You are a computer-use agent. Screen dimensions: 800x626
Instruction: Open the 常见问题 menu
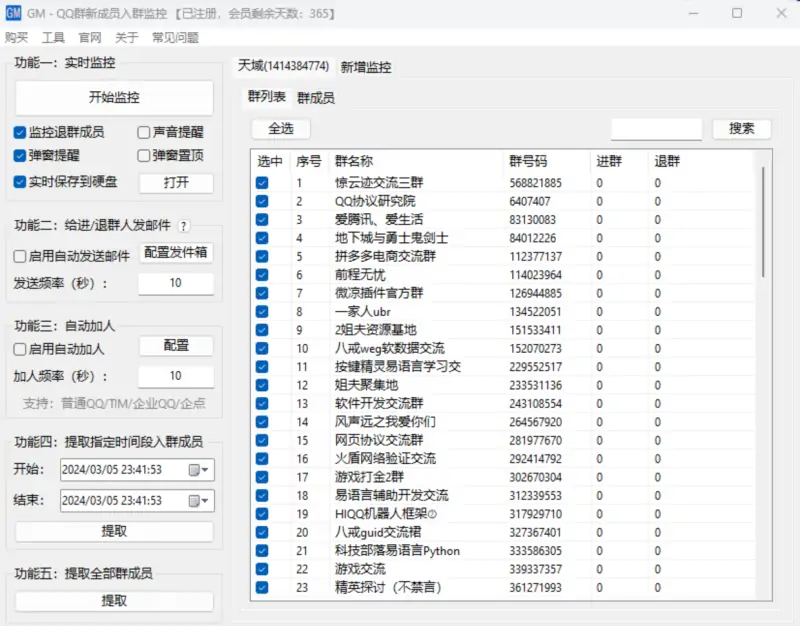pyautogui.click(x=170, y=38)
